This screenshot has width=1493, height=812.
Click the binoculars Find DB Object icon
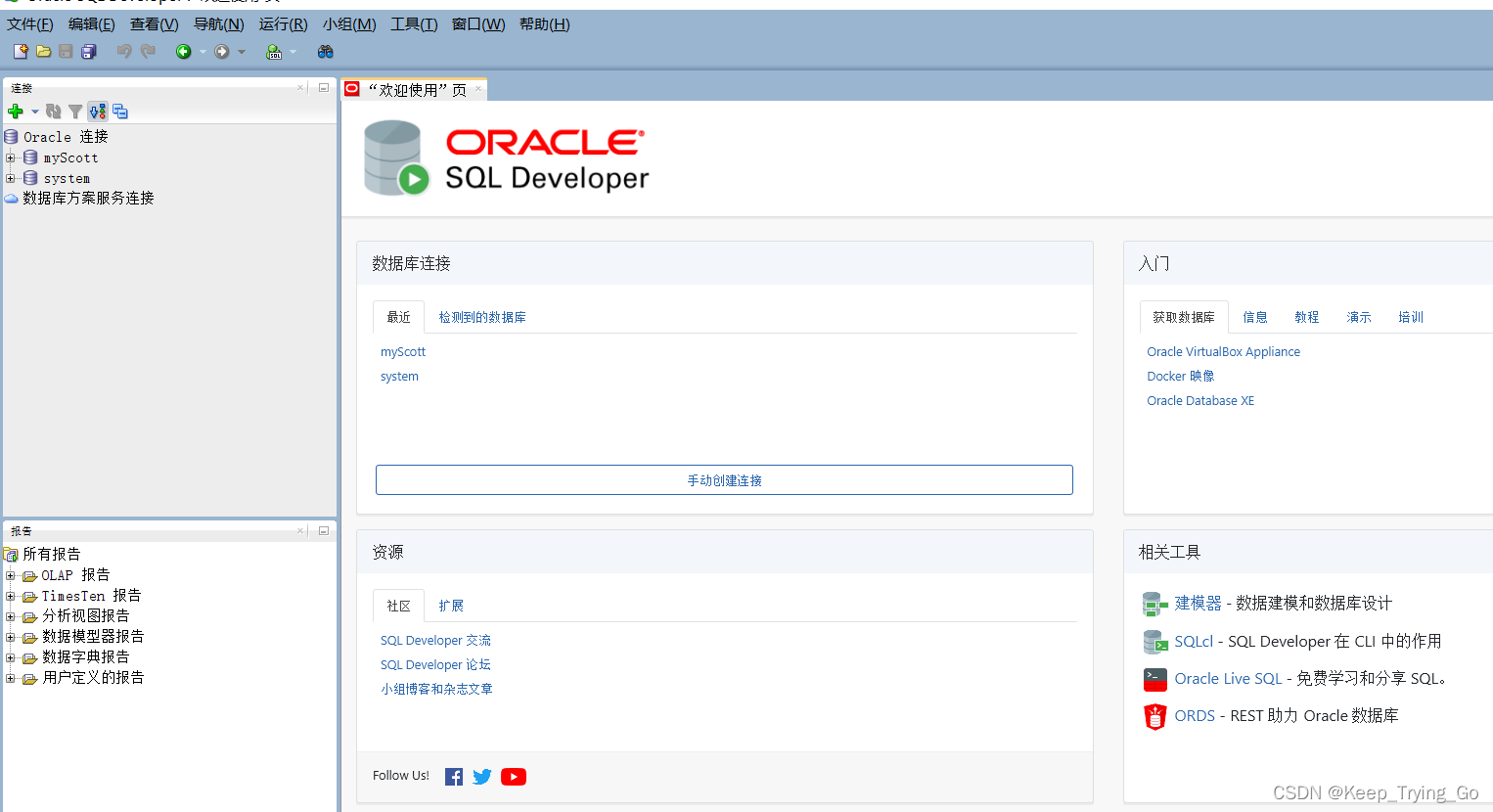326,51
